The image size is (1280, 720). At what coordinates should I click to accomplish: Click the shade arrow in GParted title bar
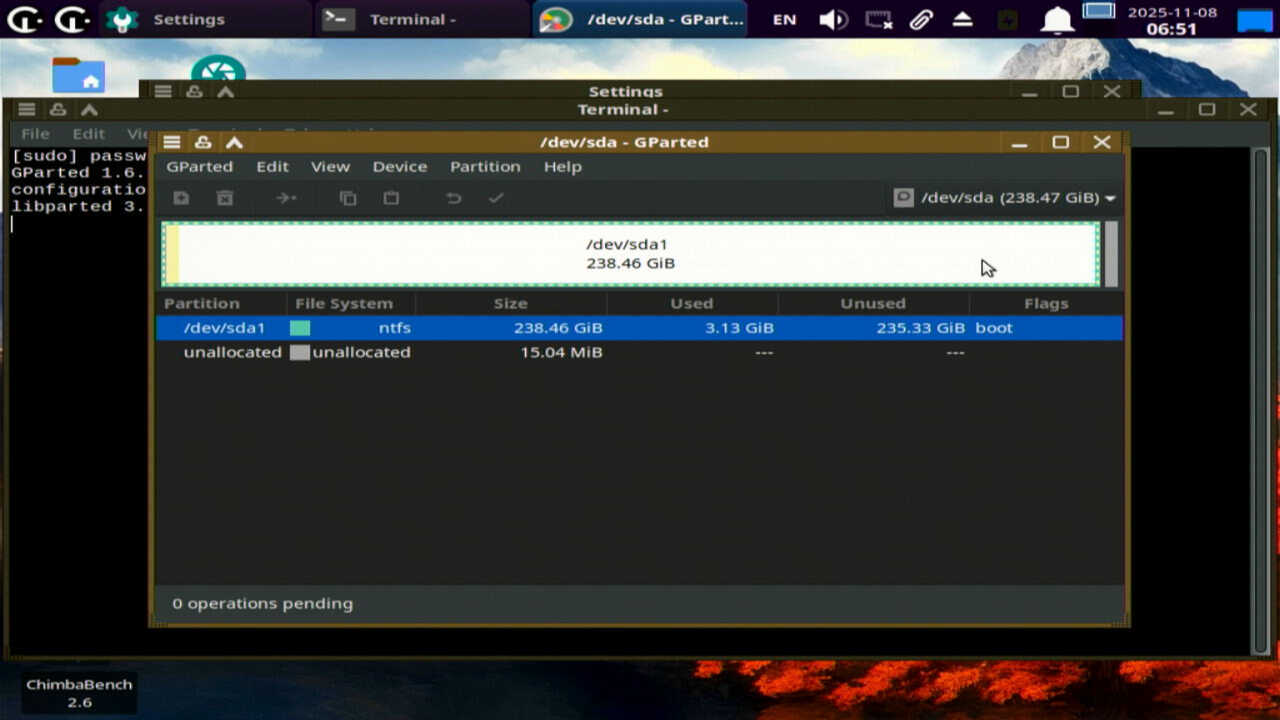(234, 142)
